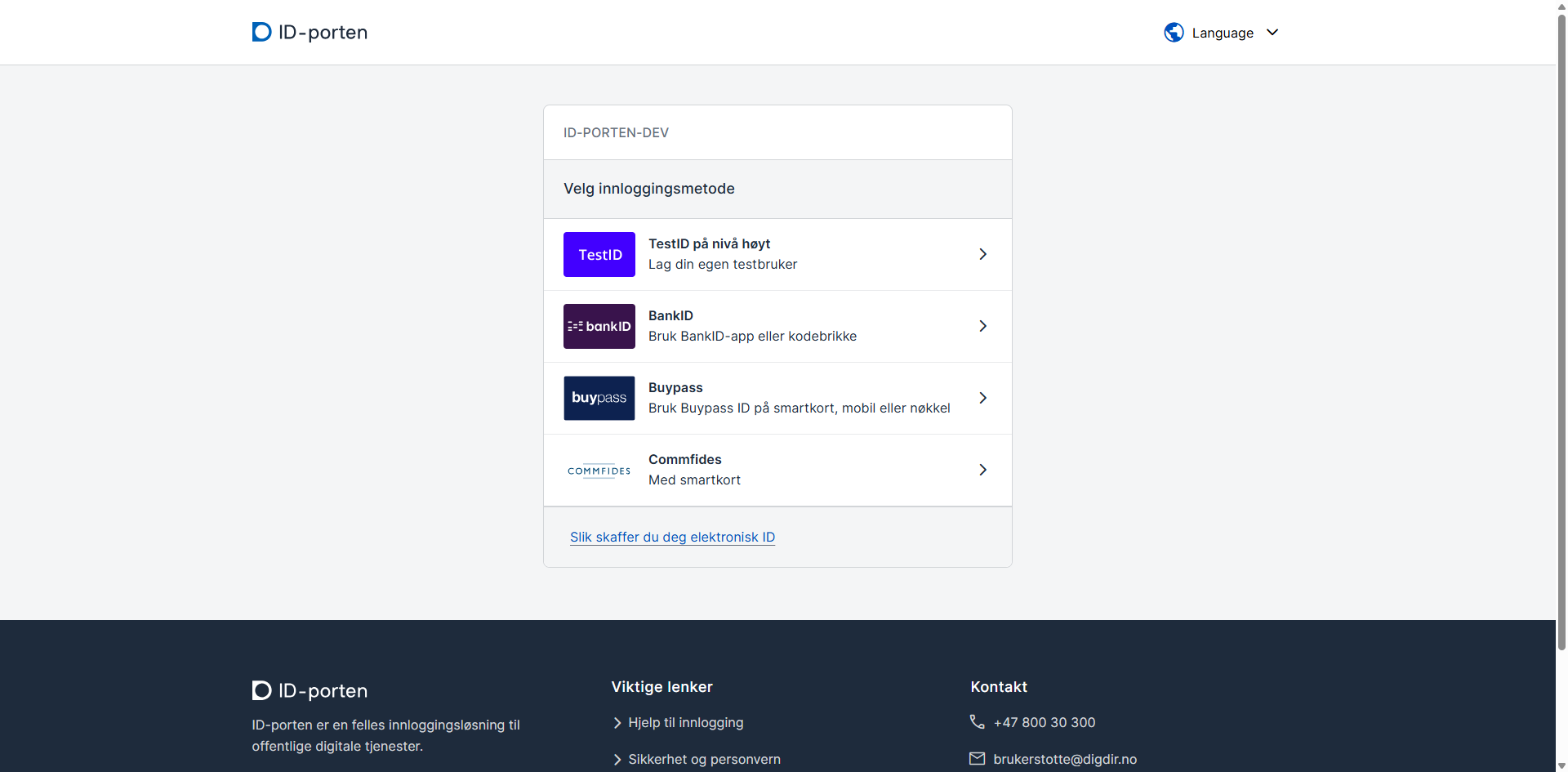Open the 'Sikkerhet og personvern' footer link
This screenshot has height=772, width=1568.
704,759
